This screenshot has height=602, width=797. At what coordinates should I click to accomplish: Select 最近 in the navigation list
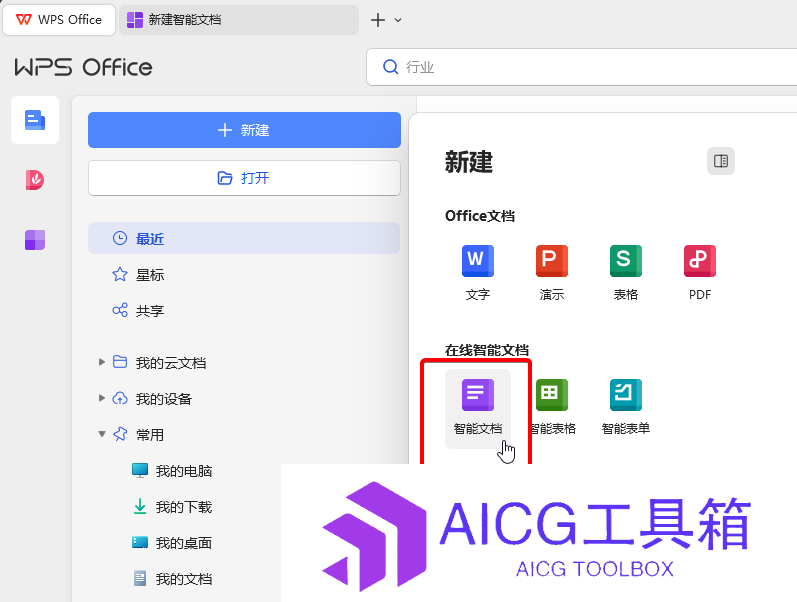[x=244, y=238]
